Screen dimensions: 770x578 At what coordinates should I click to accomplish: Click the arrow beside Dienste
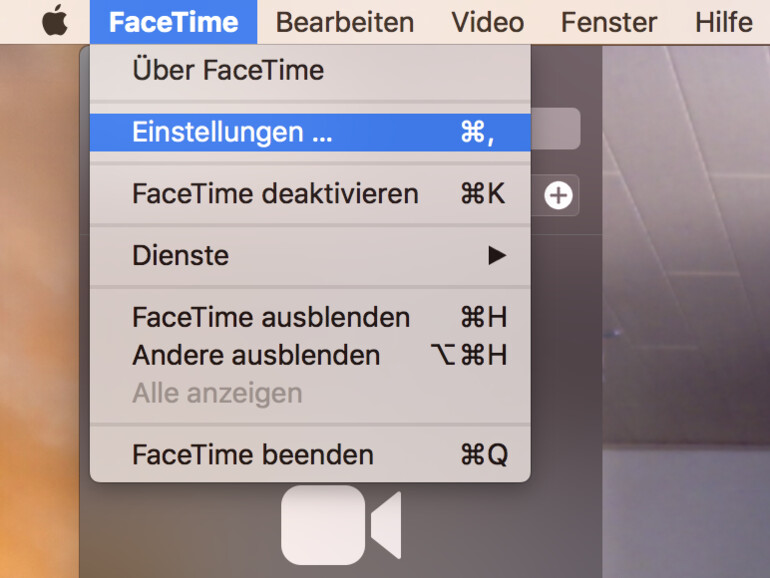click(x=497, y=256)
